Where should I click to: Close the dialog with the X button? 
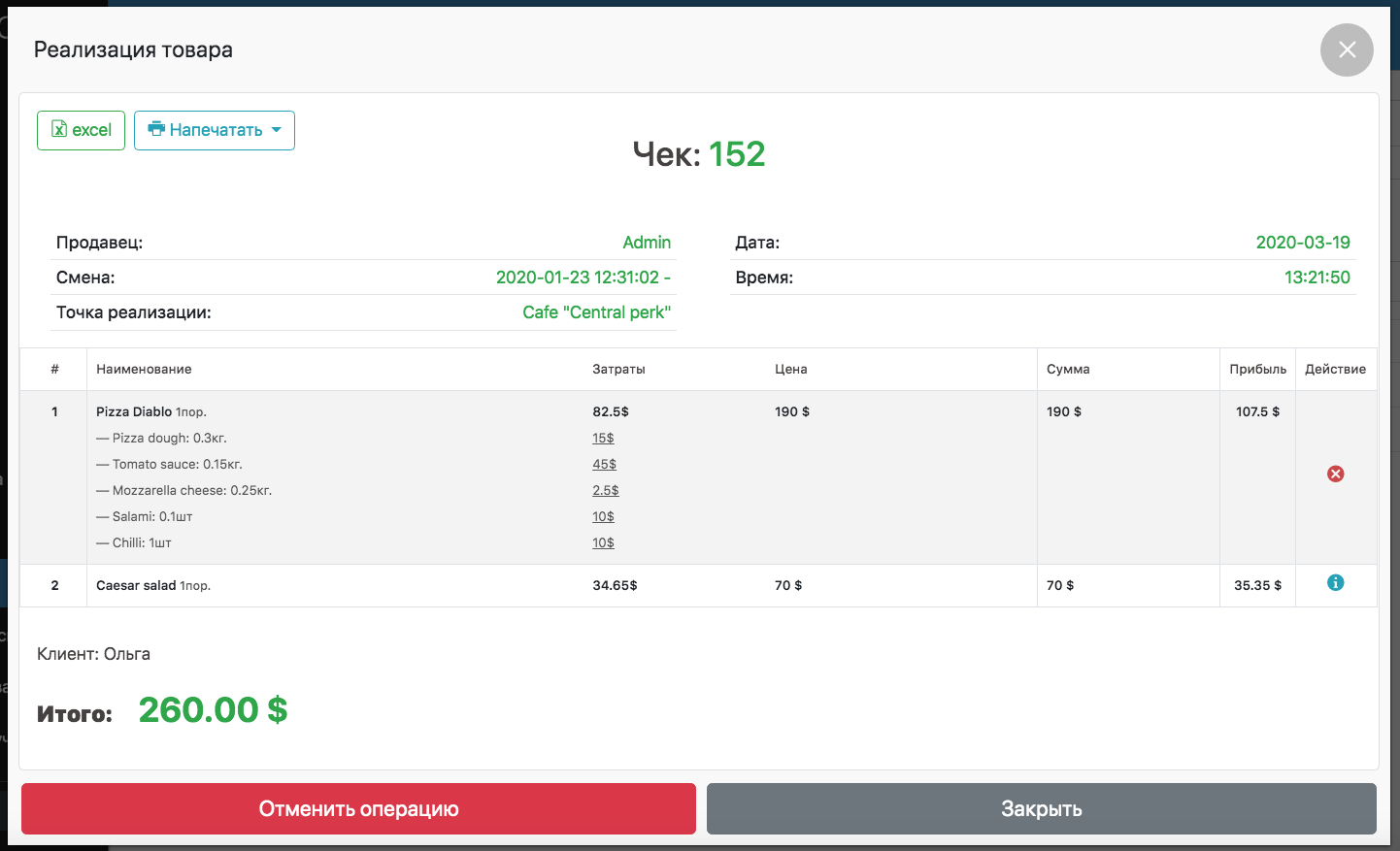point(1347,49)
